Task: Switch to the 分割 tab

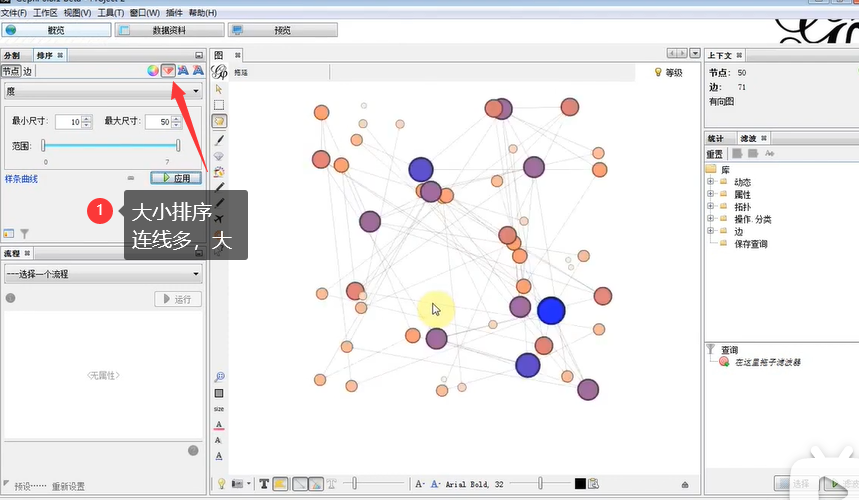Action: (12, 55)
